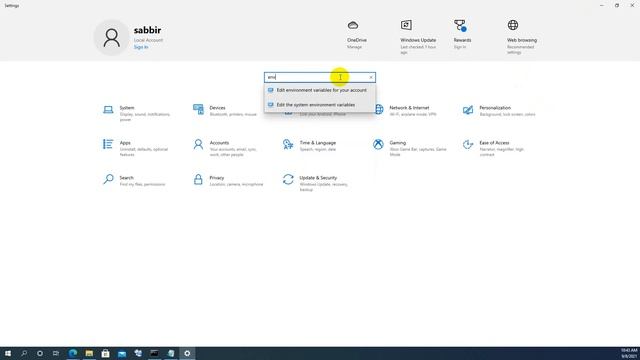Open File Explorer from the taskbar
The image size is (640, 360).
click(89, 353)
